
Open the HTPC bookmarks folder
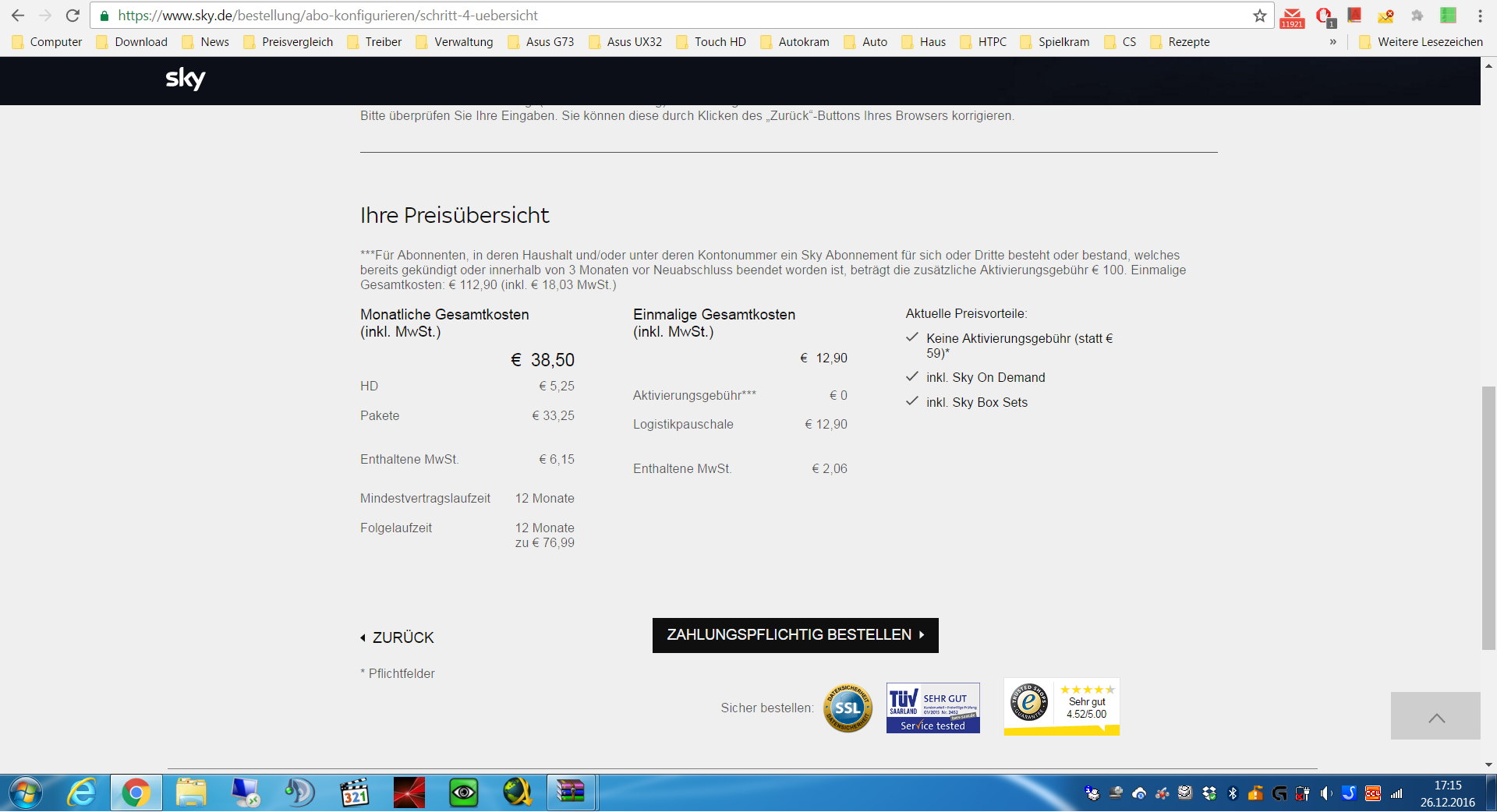983,42
